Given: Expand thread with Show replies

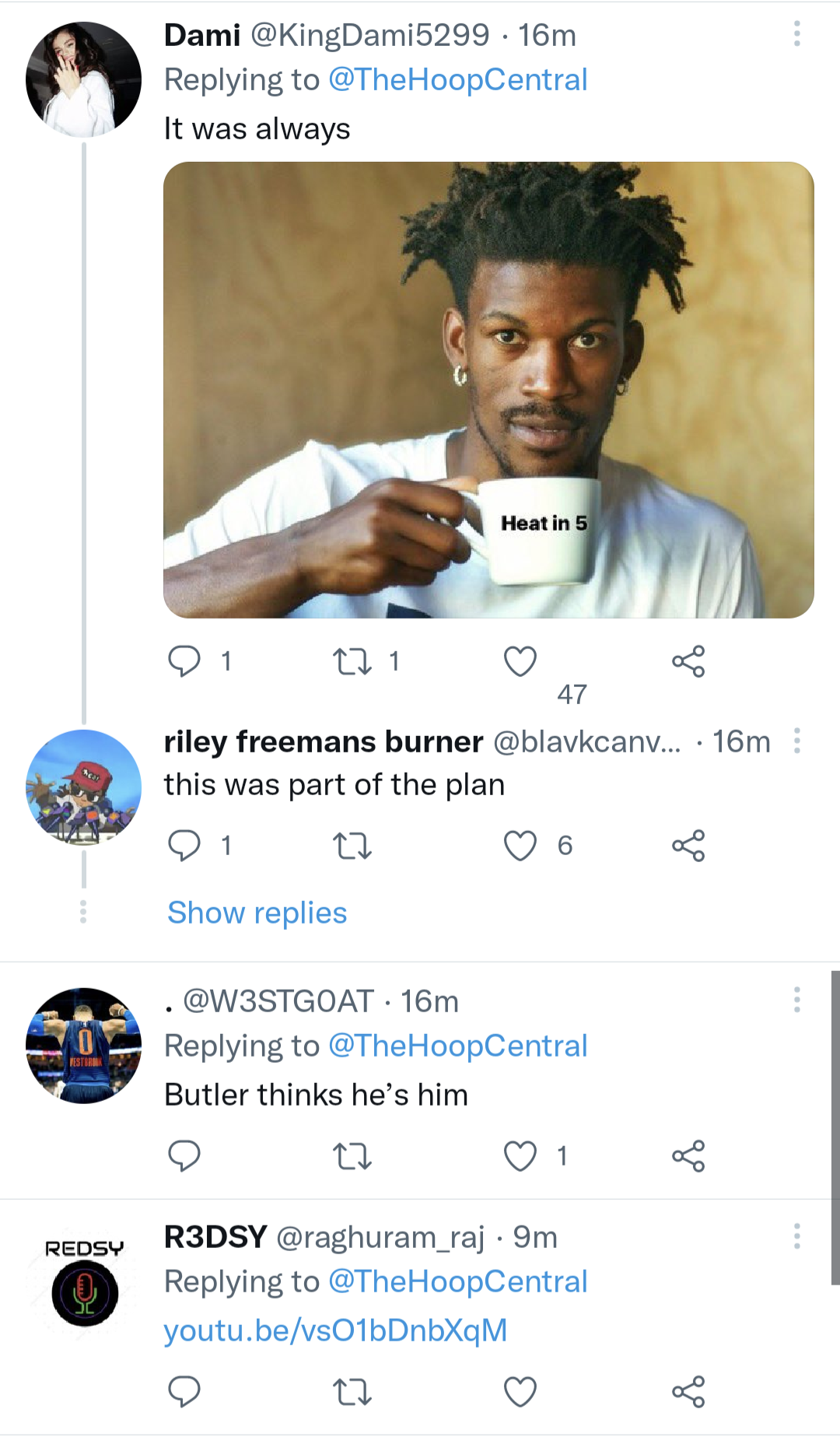Looking at the screenshot, I should click(257, 913).
